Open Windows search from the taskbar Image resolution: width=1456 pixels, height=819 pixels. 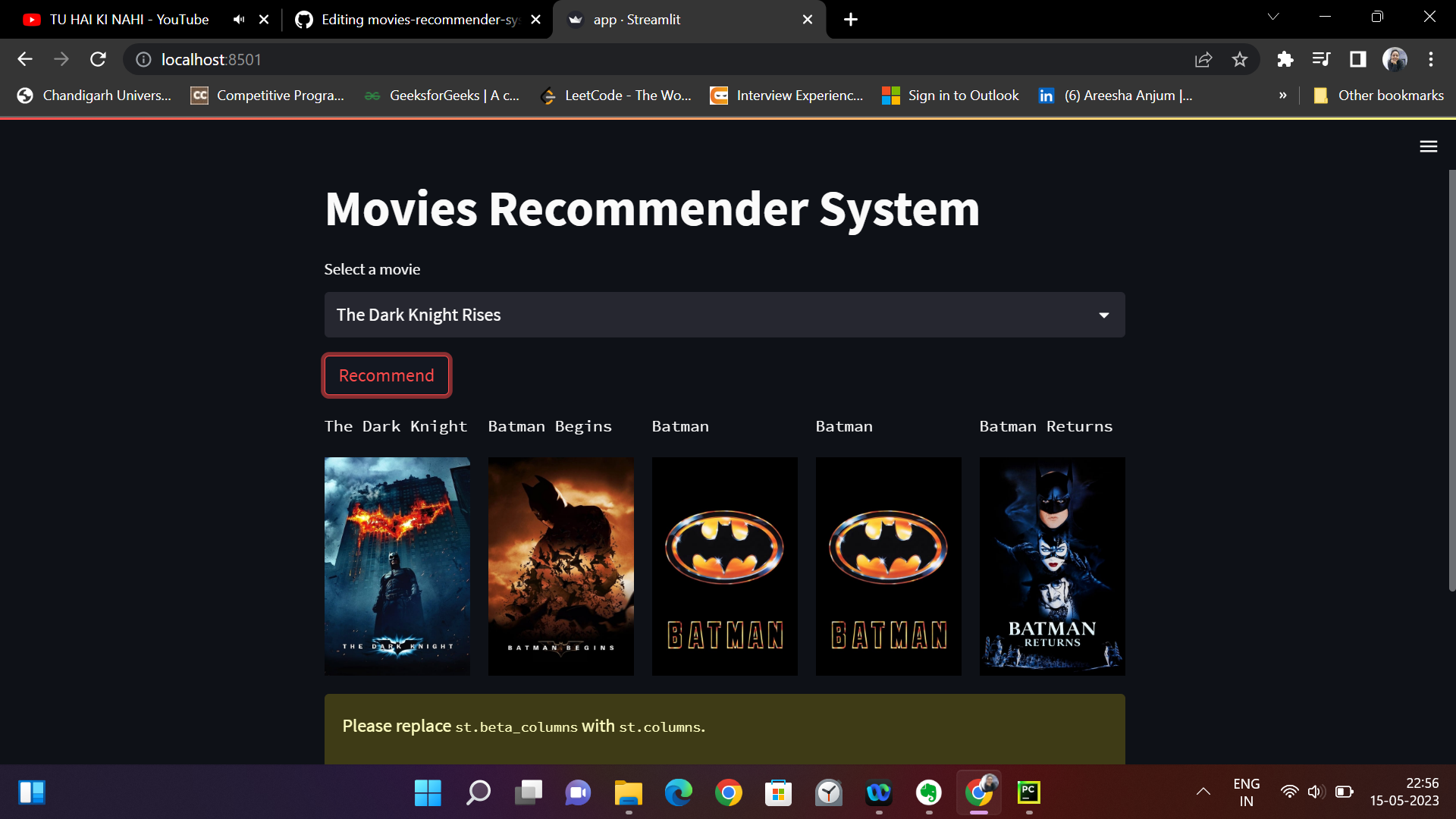tap(478, 793)
